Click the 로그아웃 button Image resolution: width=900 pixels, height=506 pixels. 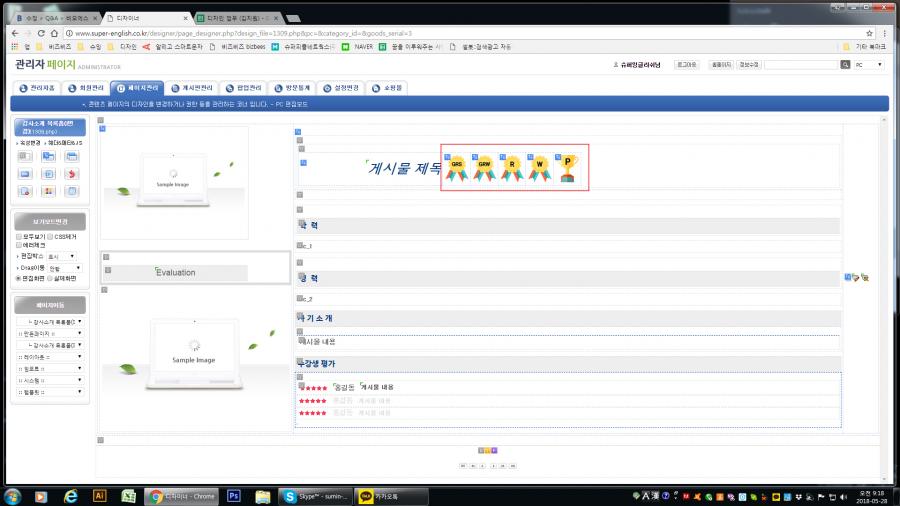coord(687,64)
